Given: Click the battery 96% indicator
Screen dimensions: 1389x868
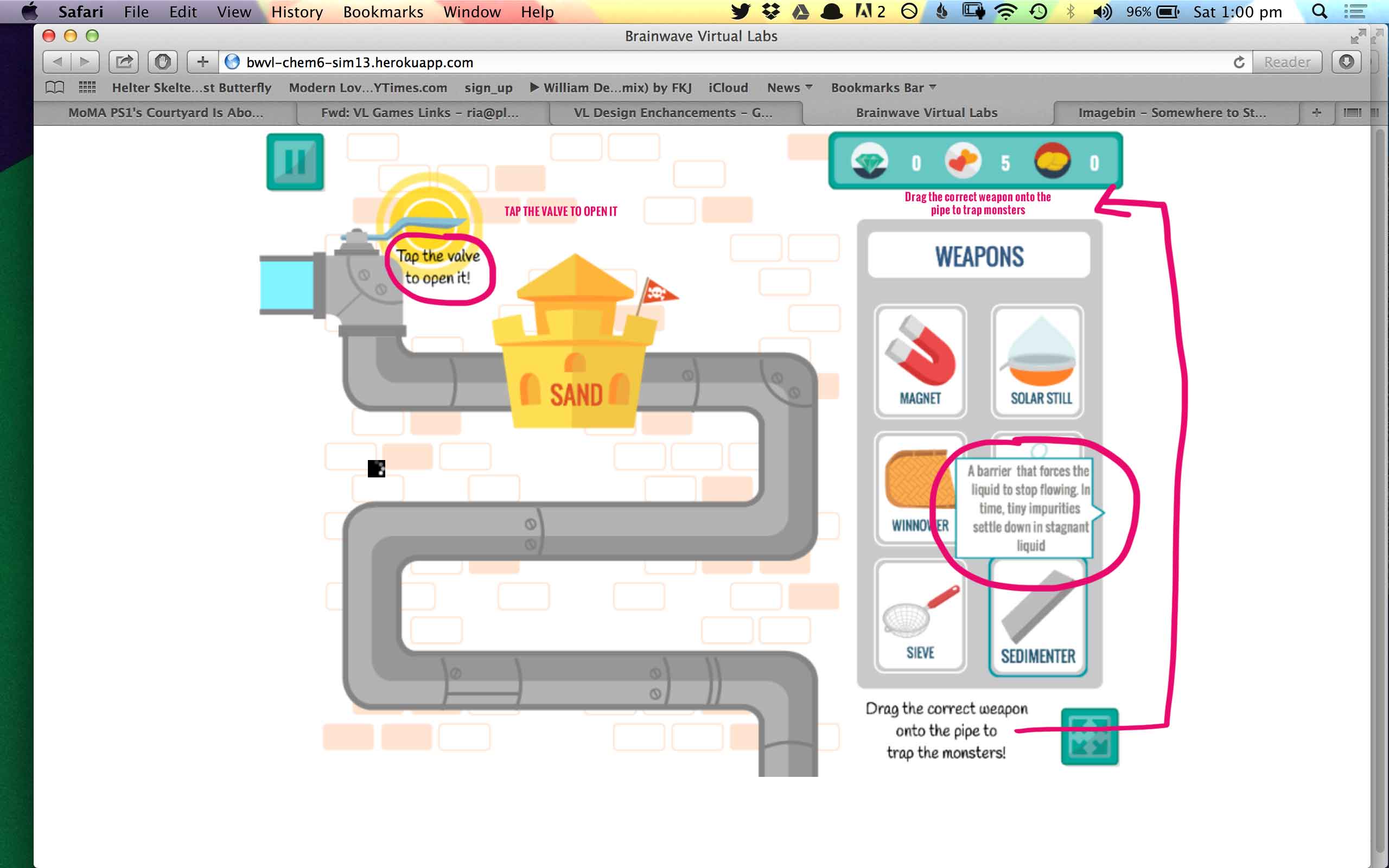Looking at the screenshot, I should pyautogui.click(x=1152, y=11).
